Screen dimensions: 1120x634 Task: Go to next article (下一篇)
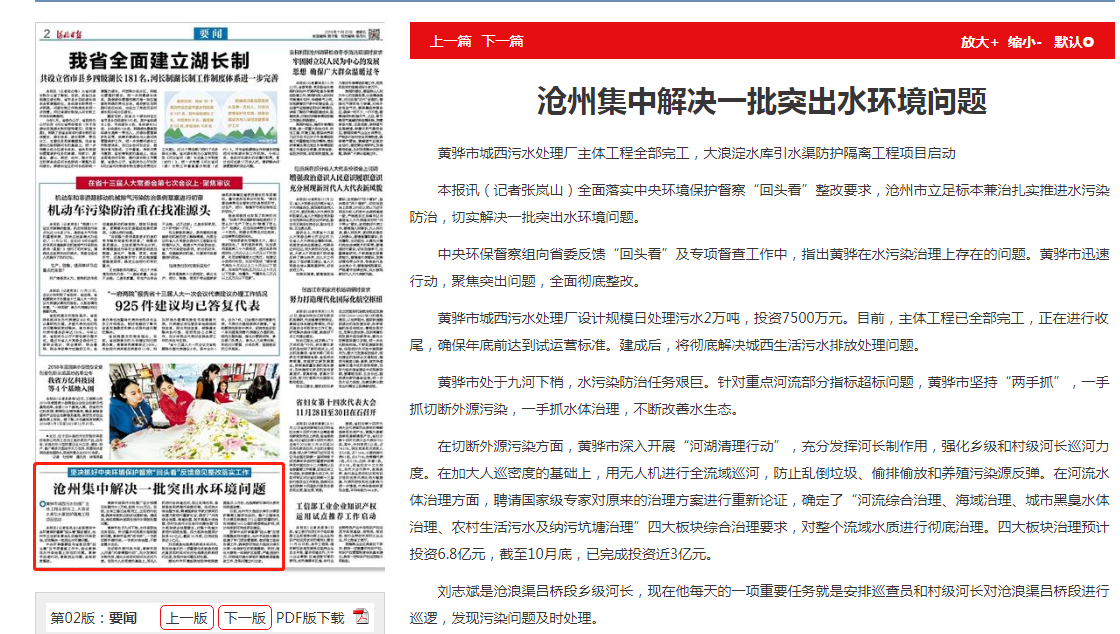pos(502,41)
